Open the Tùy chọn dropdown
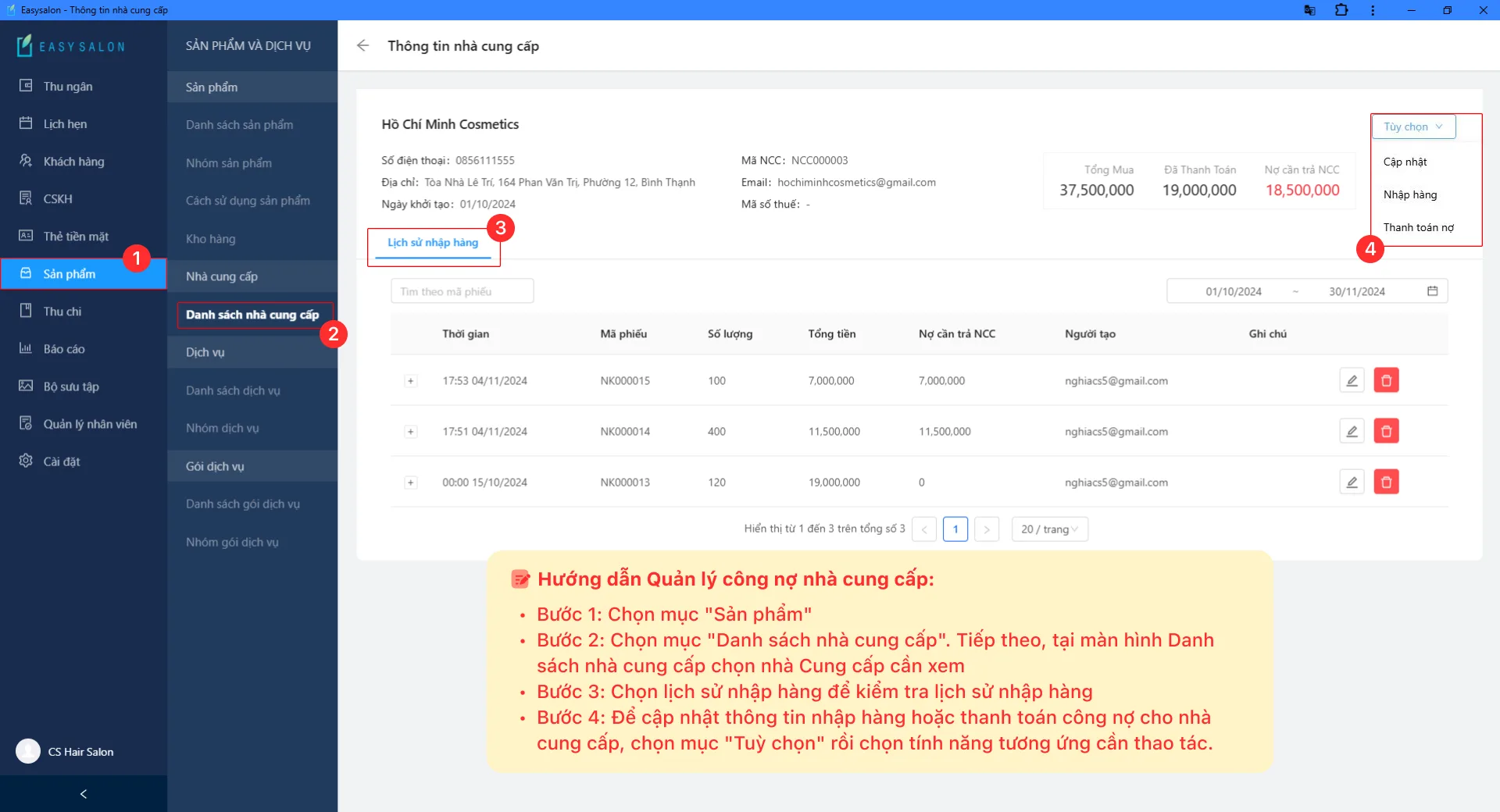The height and width of the screenshot is (812, 1500). point(1413,126)
